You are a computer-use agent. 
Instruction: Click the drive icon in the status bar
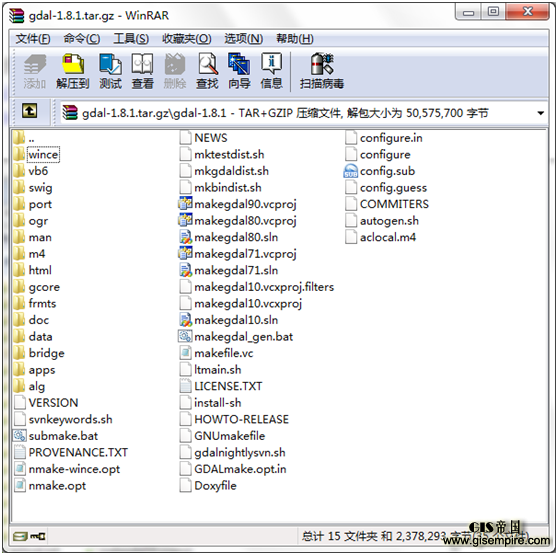coord(20,536)
